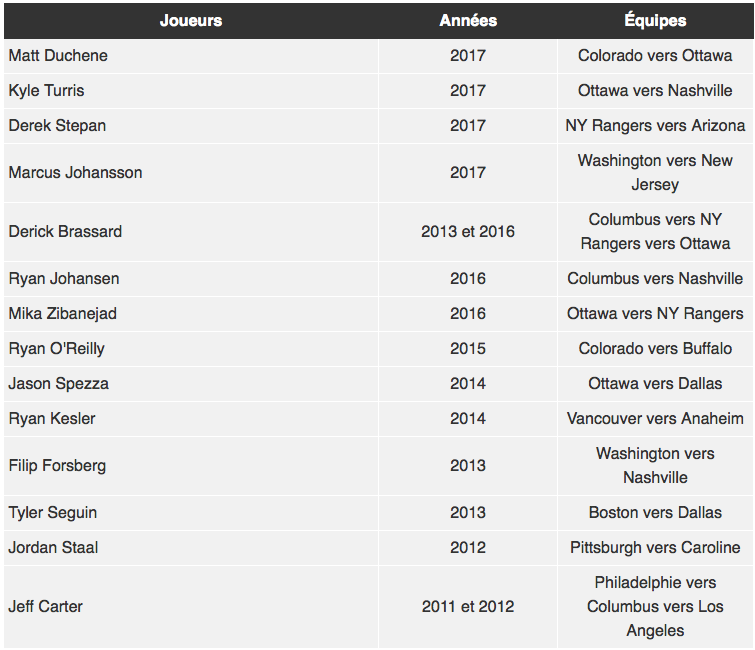
Task: Select Marcus Johansson in the table
Action: pyautogui.click(x=191, y=173)
